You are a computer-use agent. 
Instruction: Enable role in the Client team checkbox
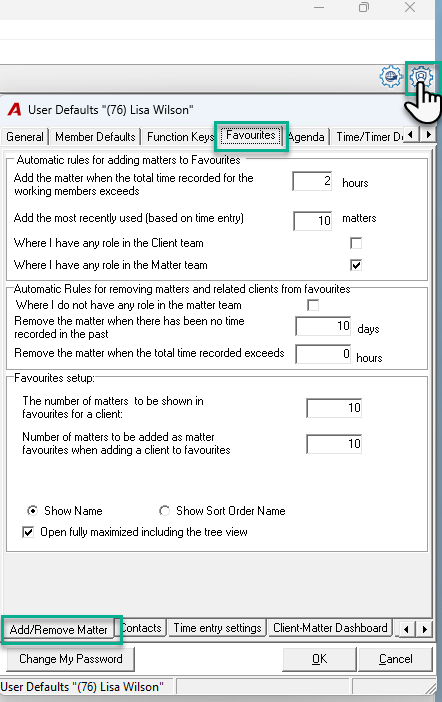356,243
